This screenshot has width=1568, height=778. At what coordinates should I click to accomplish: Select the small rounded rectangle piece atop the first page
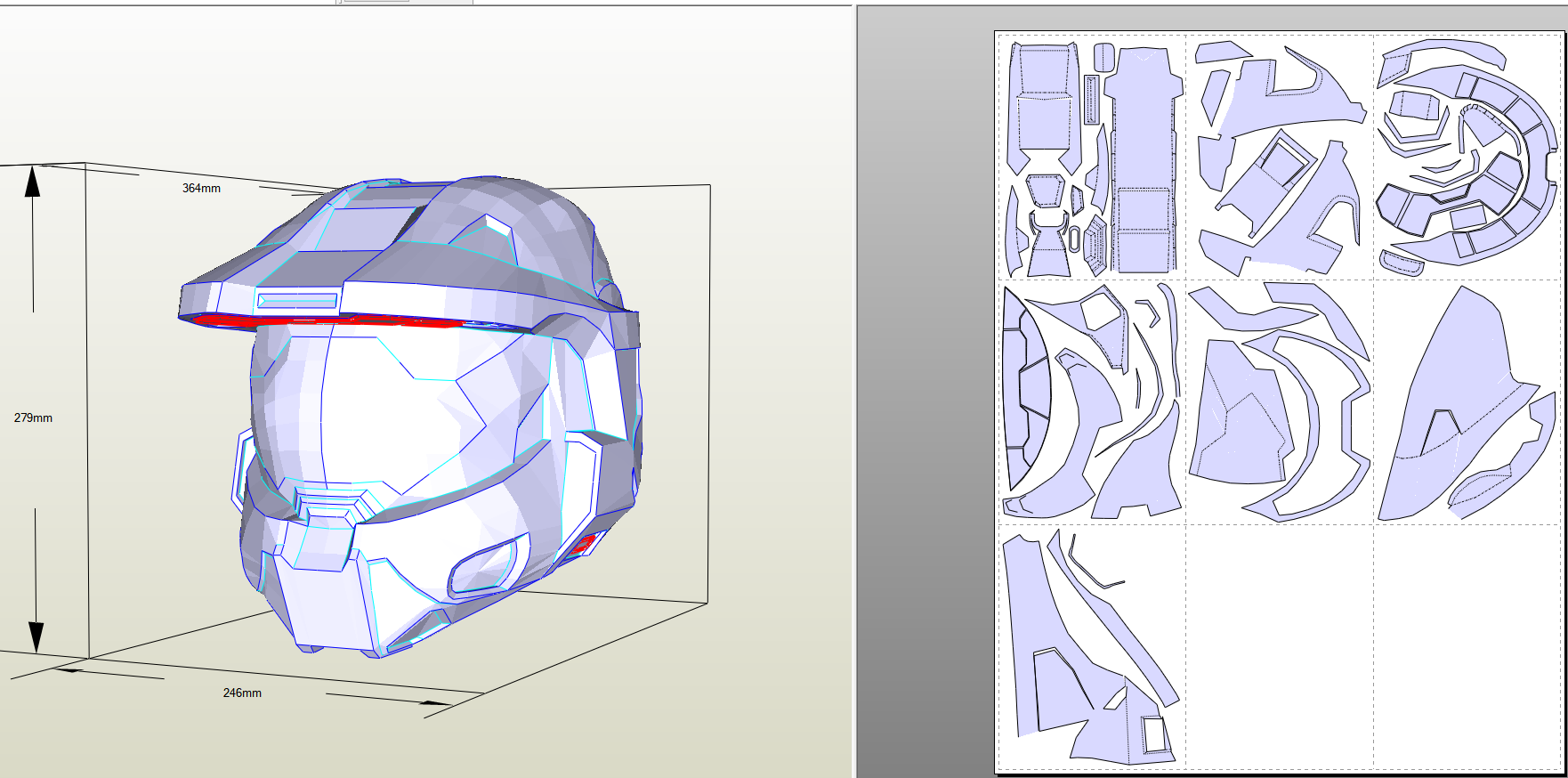[1103, 57]
